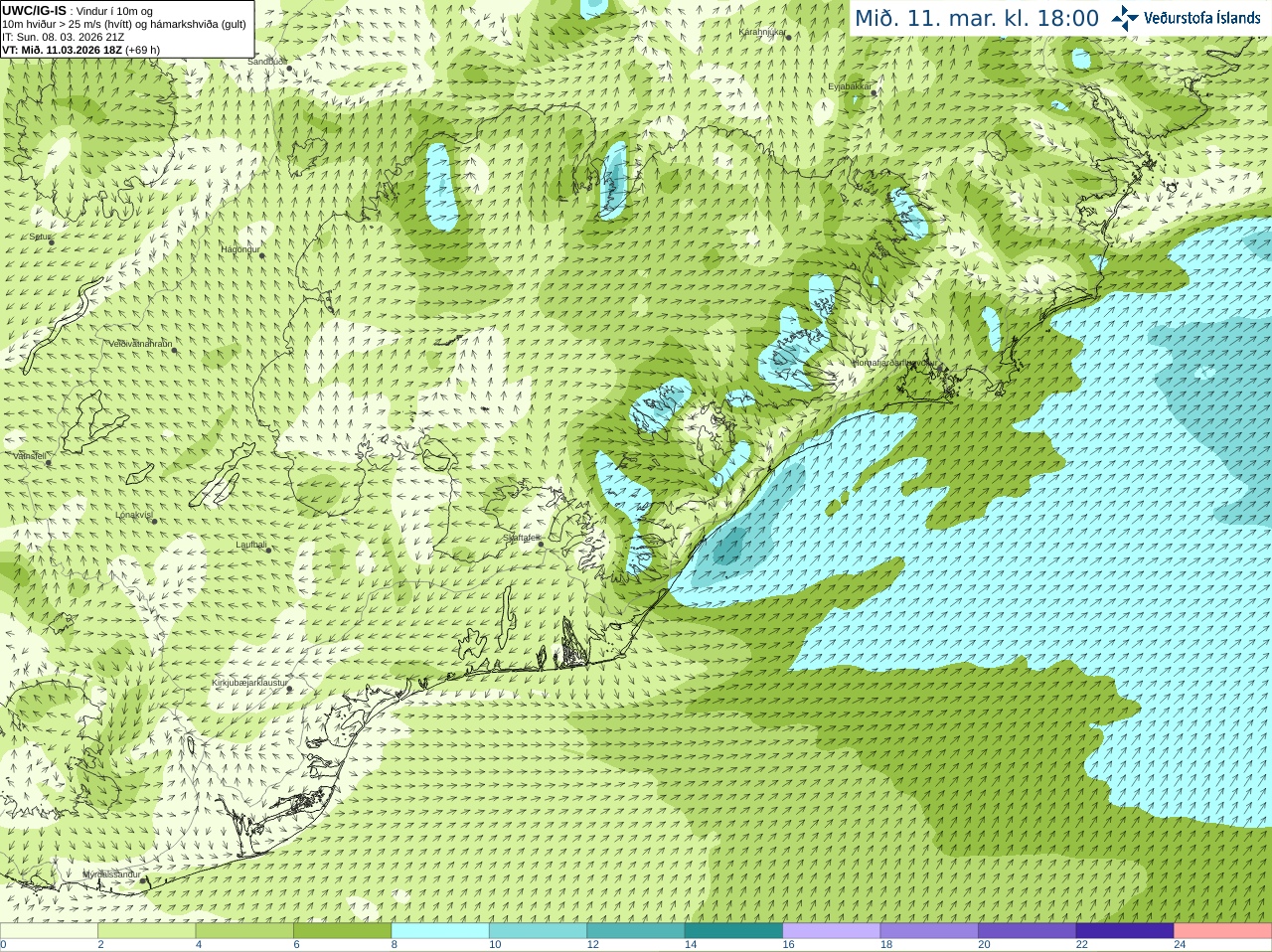Click the 2–4 m/s light green swatch
Screen dimensions: 1272x952
click(146, 931)
